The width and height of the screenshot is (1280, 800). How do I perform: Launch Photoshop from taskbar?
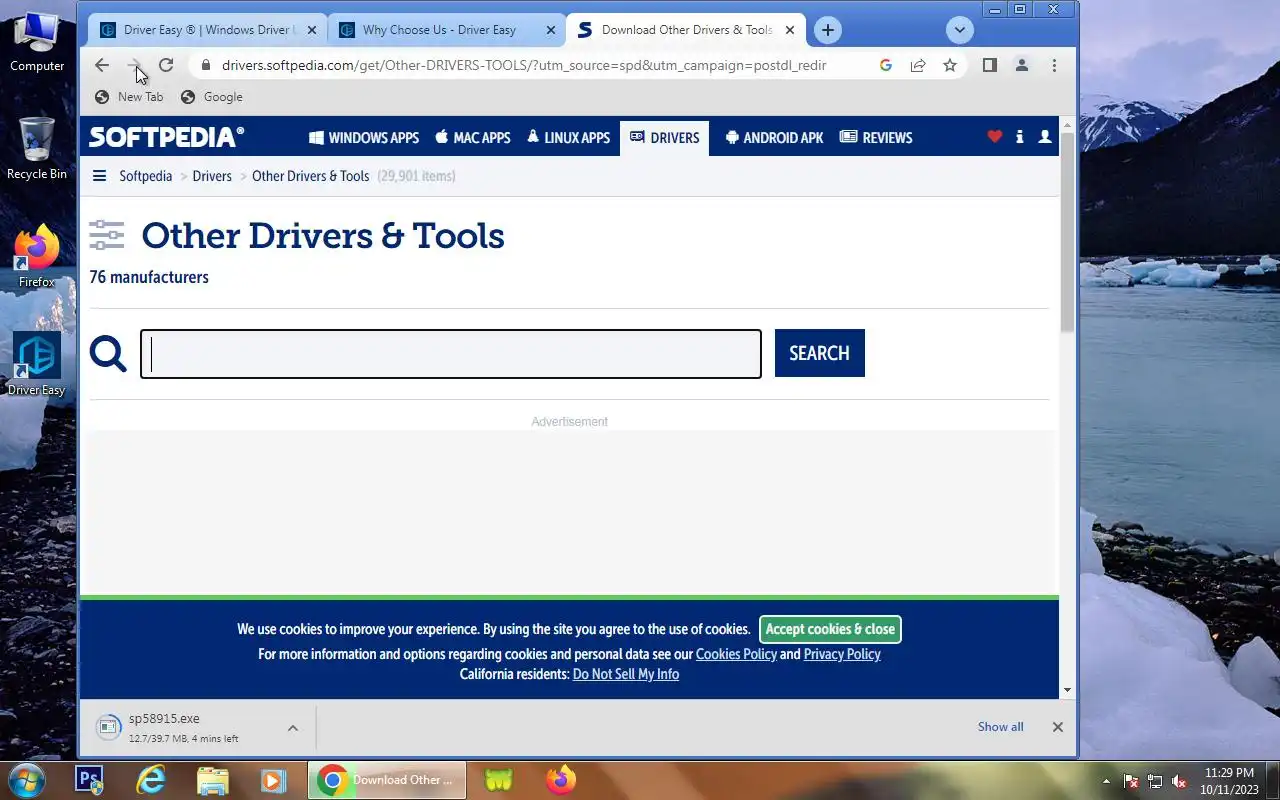point(90,780)
